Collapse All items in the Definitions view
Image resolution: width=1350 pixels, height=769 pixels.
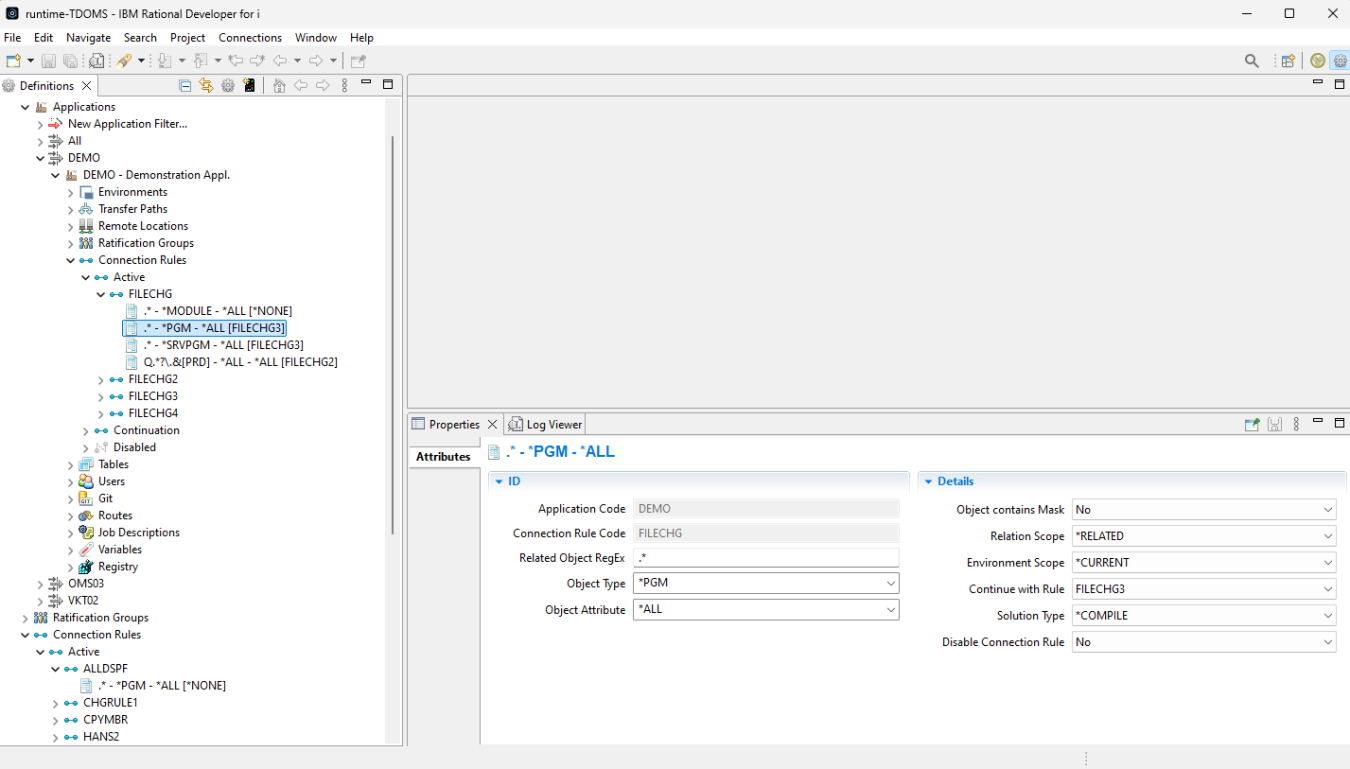(184, 85)
